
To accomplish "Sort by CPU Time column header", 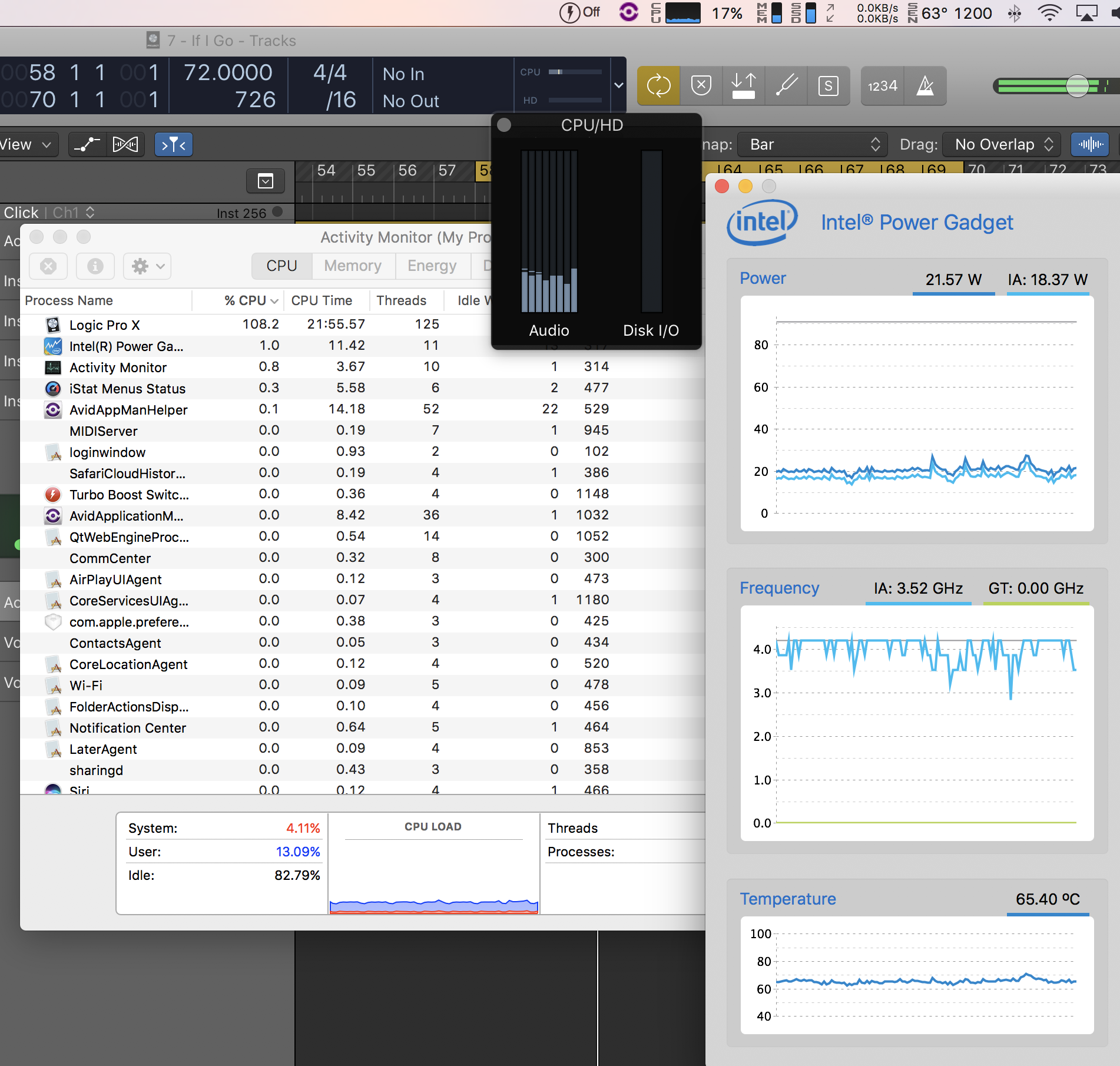I will coord(326,300).
